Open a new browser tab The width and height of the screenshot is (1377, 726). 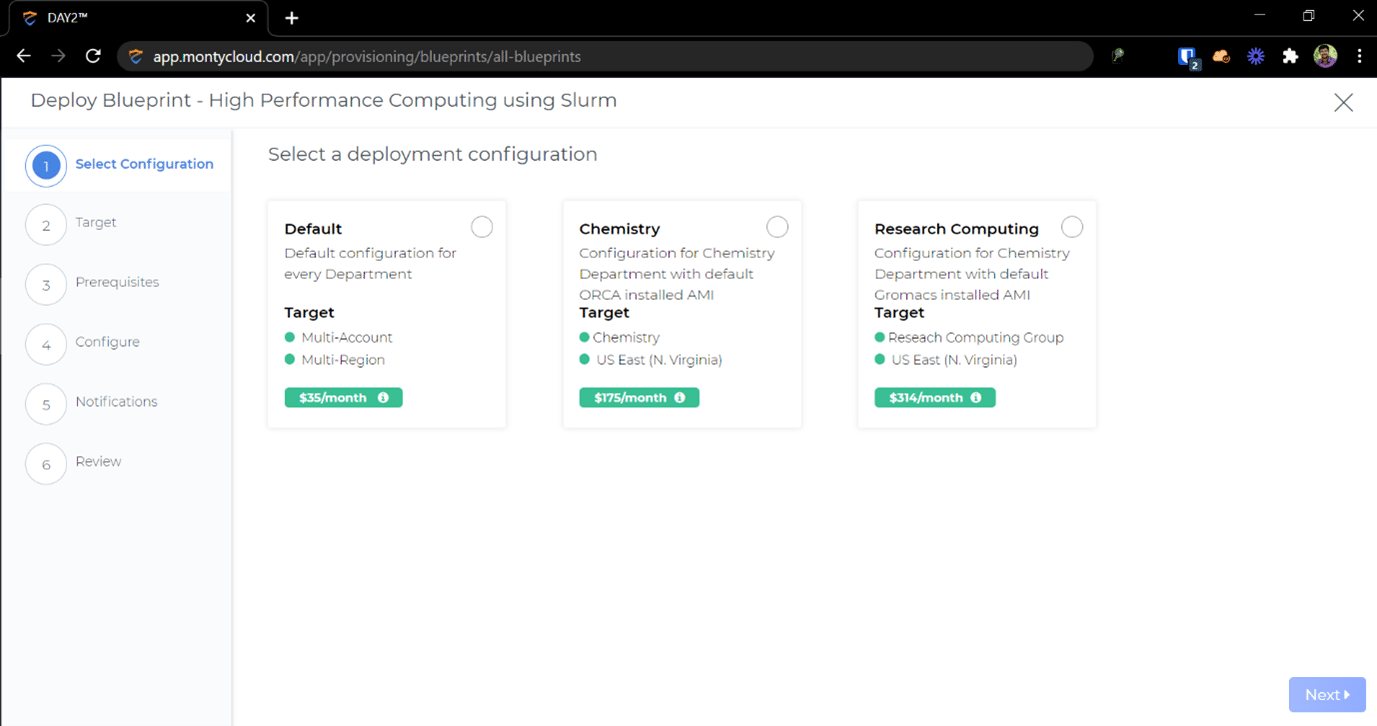pyautogui.click(x=292, y=18)
